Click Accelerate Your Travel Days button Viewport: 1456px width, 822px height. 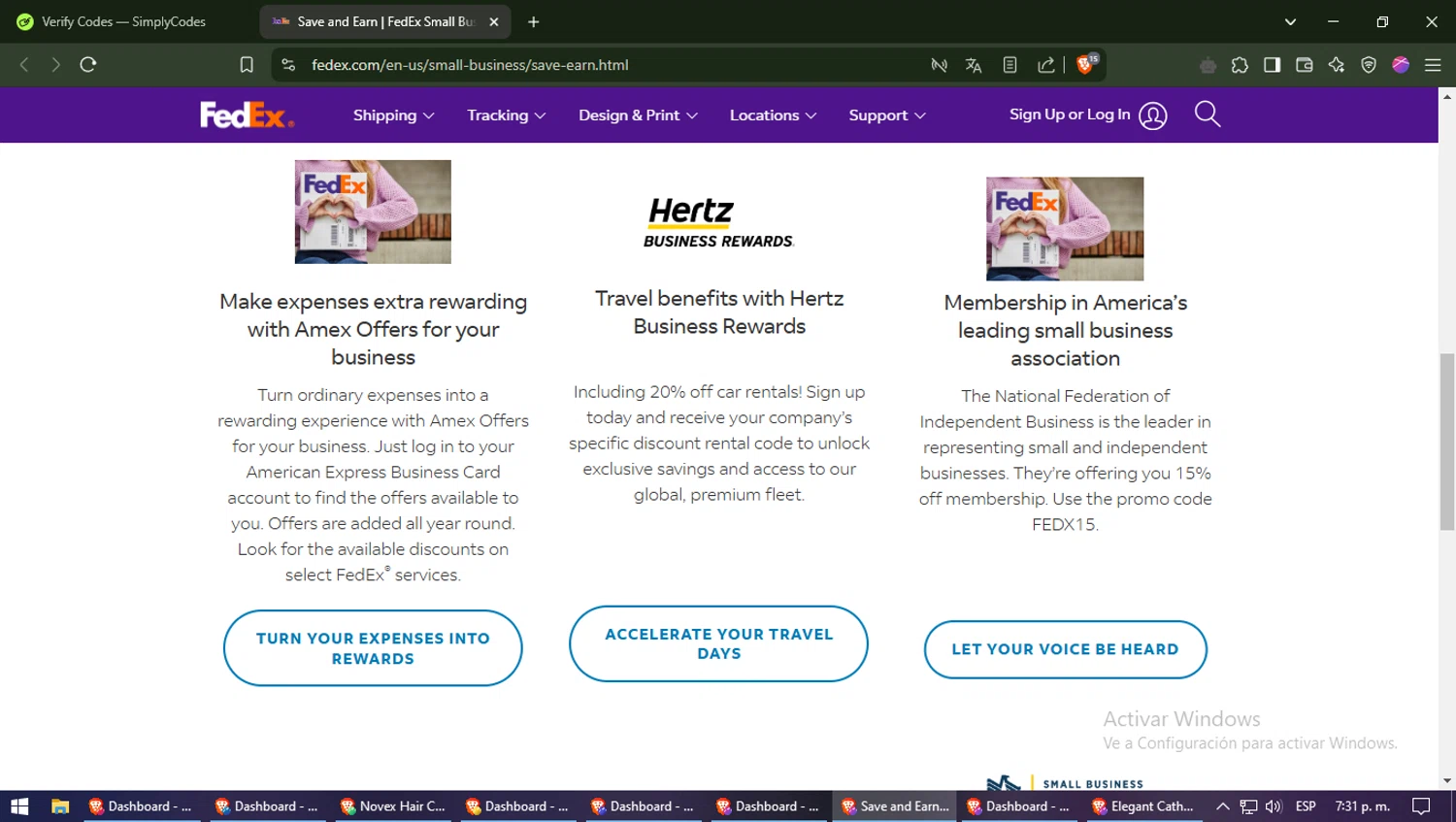click(x=718, y=643)
